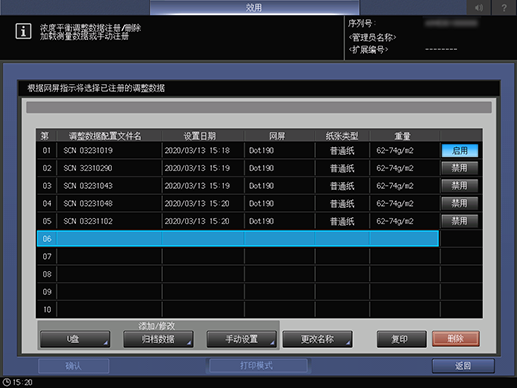Select row SCN 03231019

pyautogui.click(x=237, y=151)
